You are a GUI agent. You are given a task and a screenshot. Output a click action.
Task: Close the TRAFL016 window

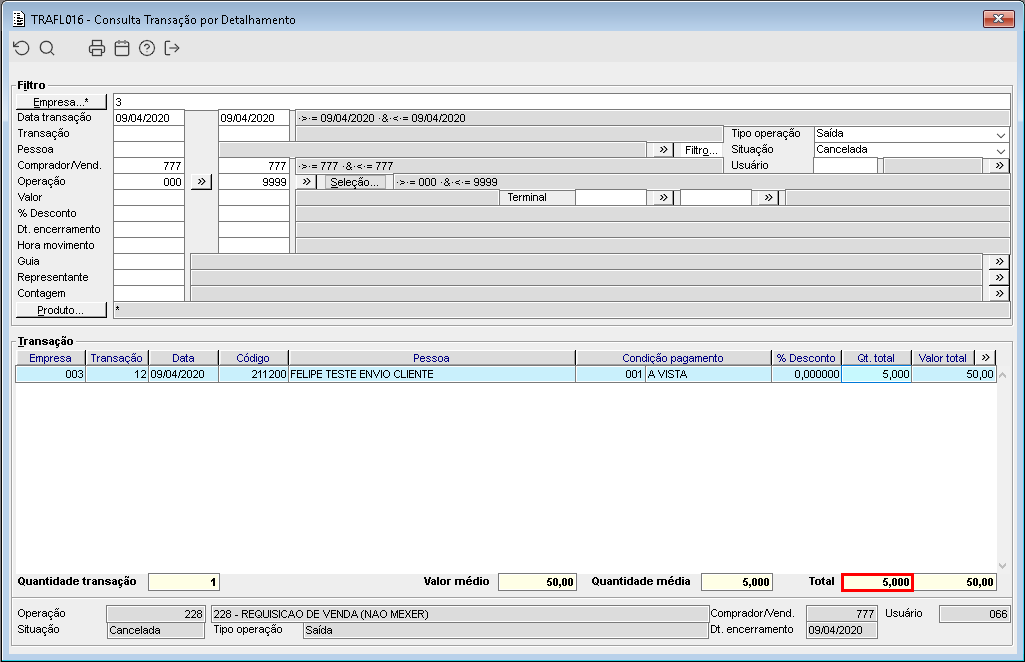(998, 18)
